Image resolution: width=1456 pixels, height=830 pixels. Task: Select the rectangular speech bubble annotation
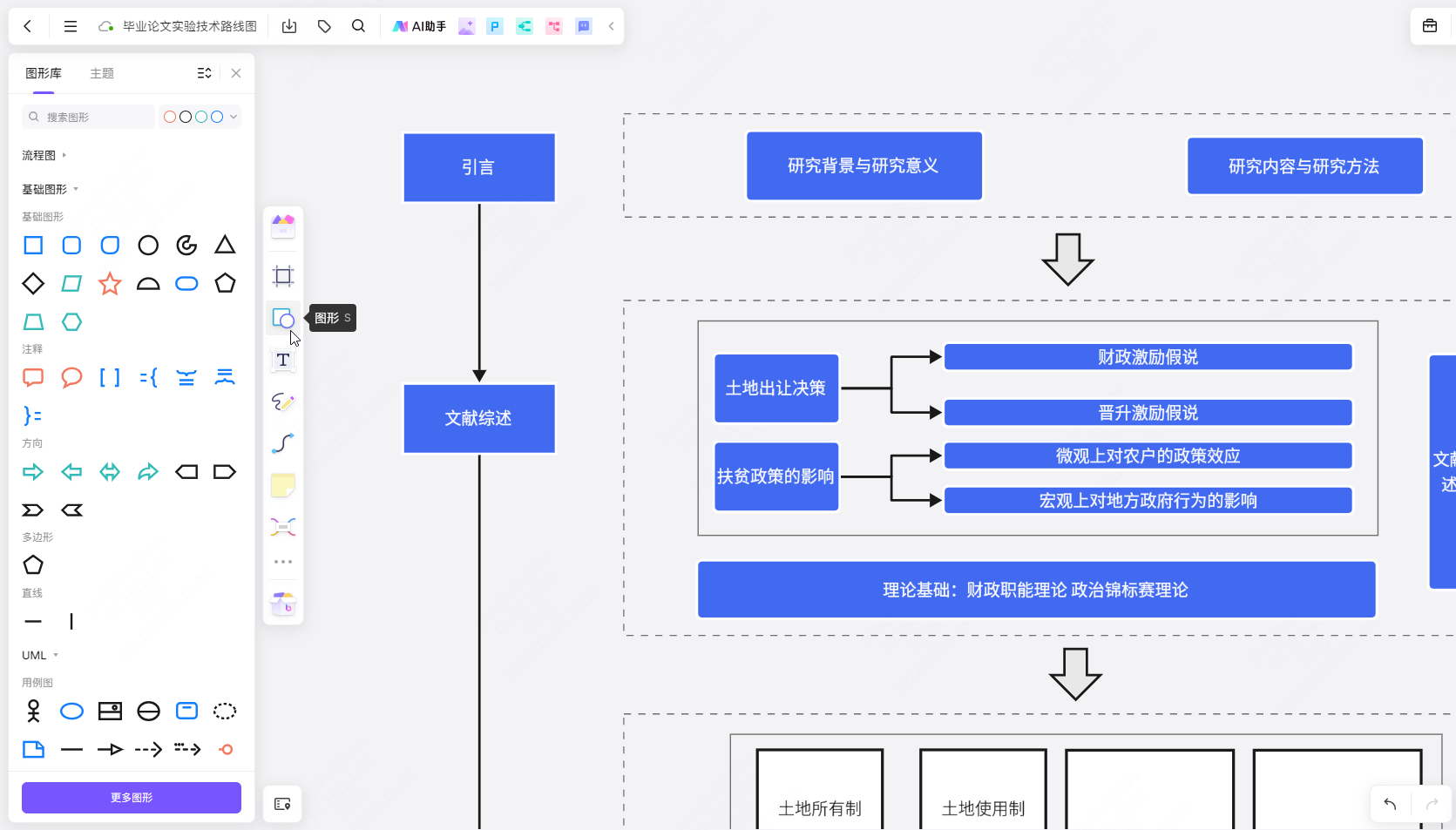(x=33, y=378)
